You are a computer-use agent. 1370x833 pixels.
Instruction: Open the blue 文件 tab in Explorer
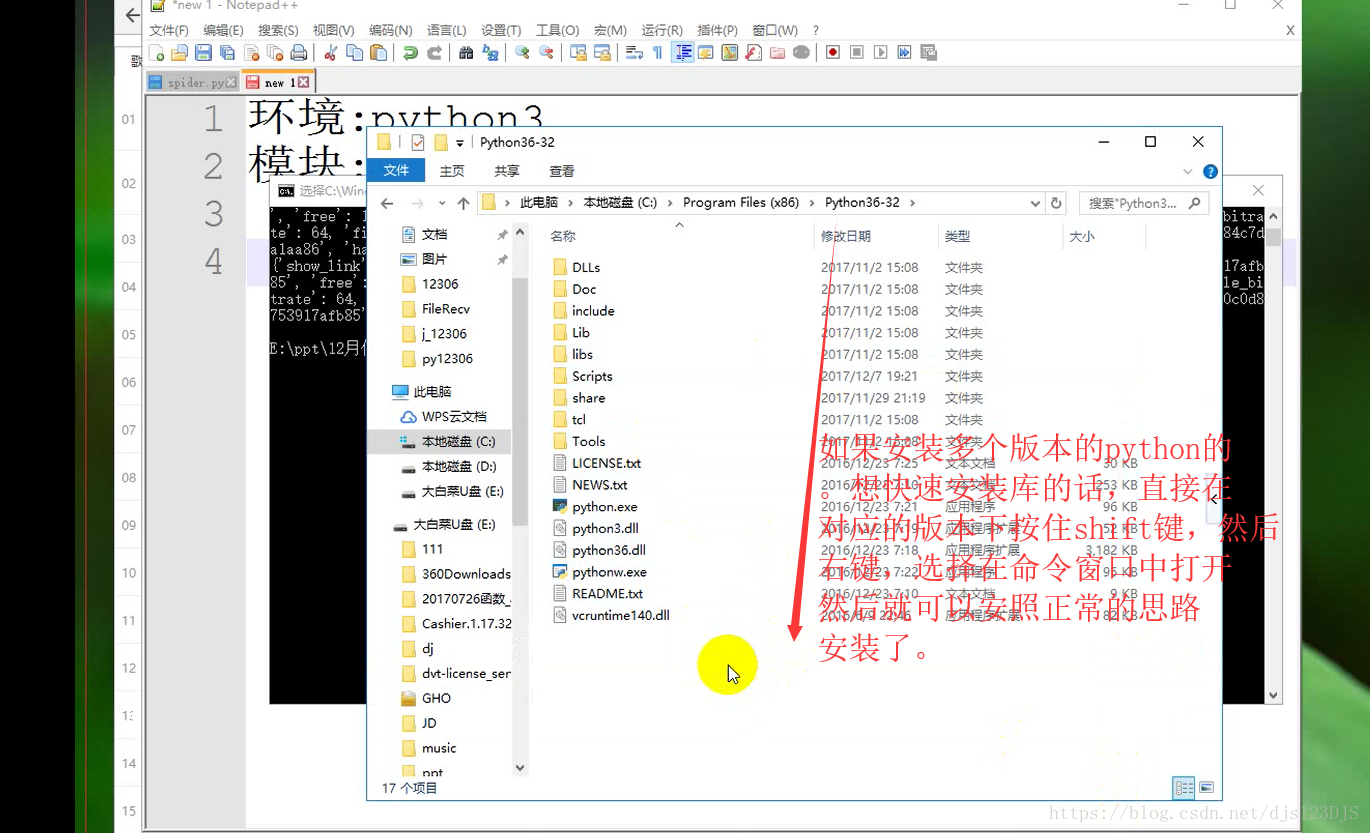pyautogui.click(x=396, y=171)
